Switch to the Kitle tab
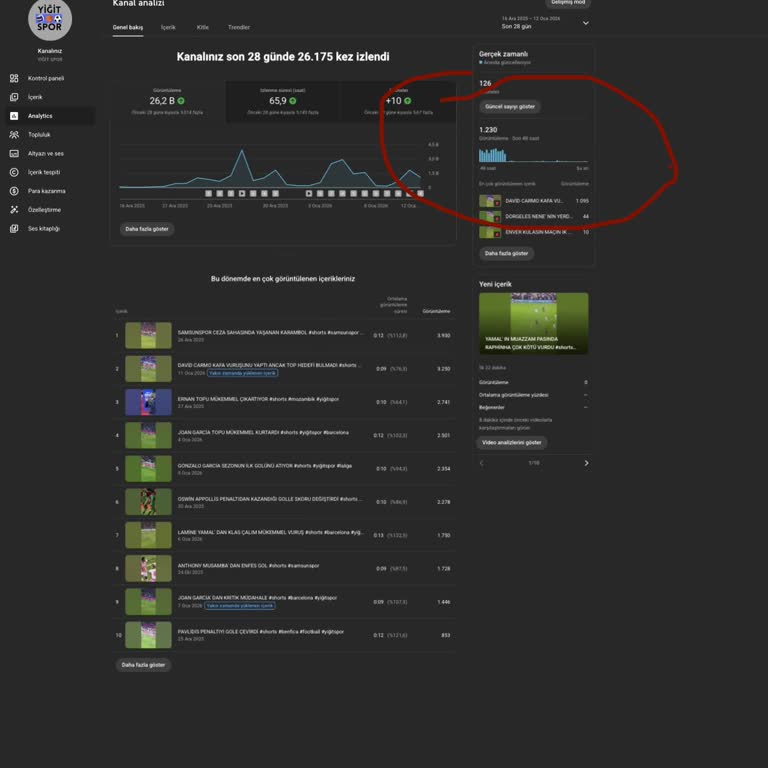The height and width of the screenshot is (768, 768). point(202,27)
